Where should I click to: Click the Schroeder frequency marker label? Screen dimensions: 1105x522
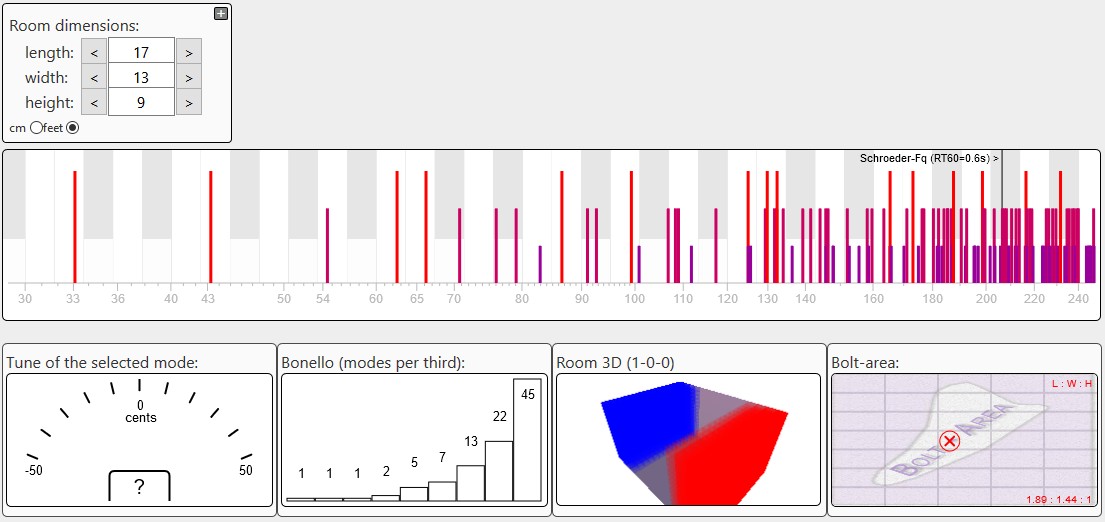(x=928, y=158)
